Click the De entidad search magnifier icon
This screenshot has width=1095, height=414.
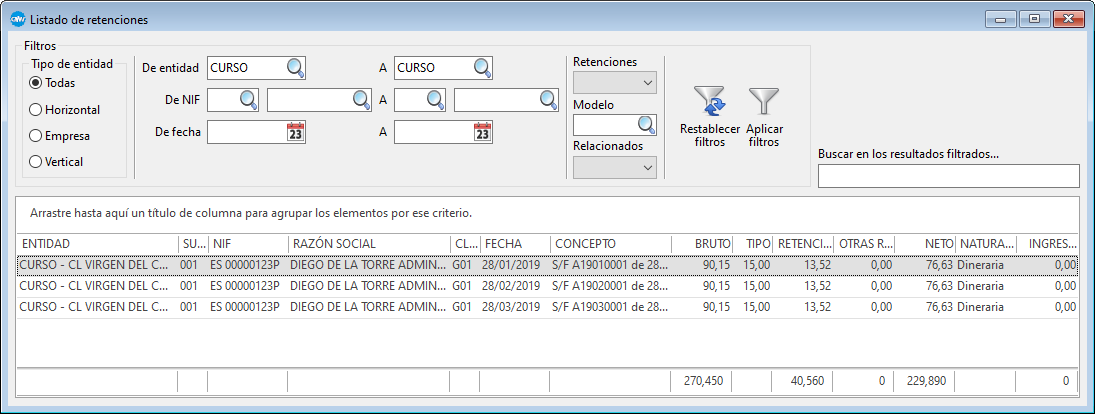pyautogui.click(x=295, y=68)
